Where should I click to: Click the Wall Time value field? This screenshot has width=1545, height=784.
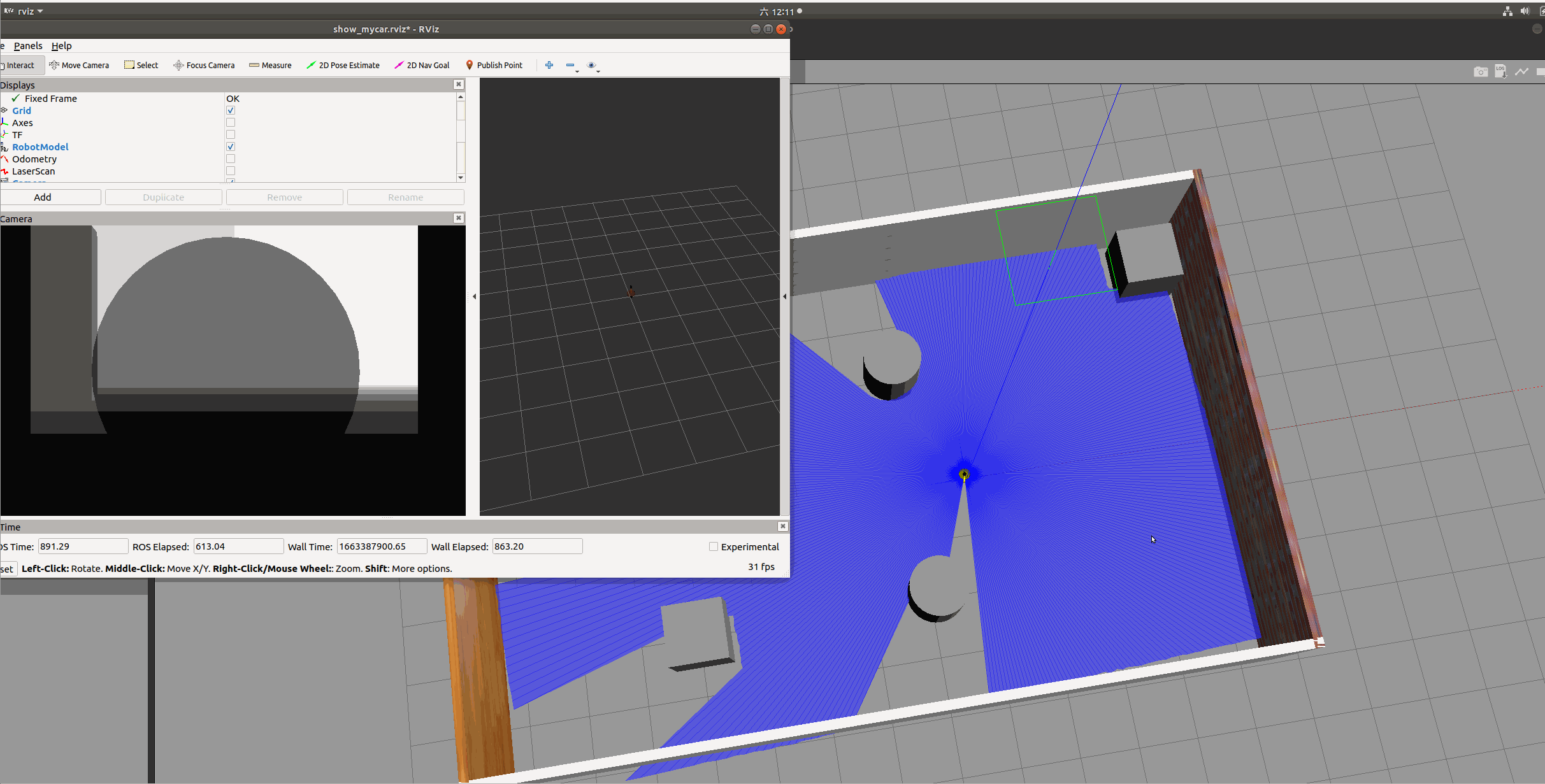pos(382,546)
